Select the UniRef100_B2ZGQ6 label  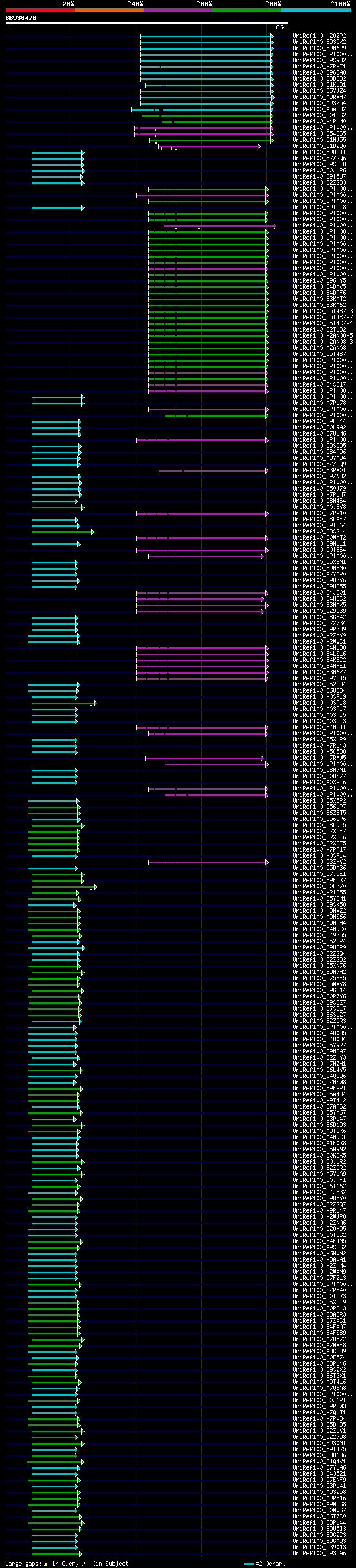(319, 159)
